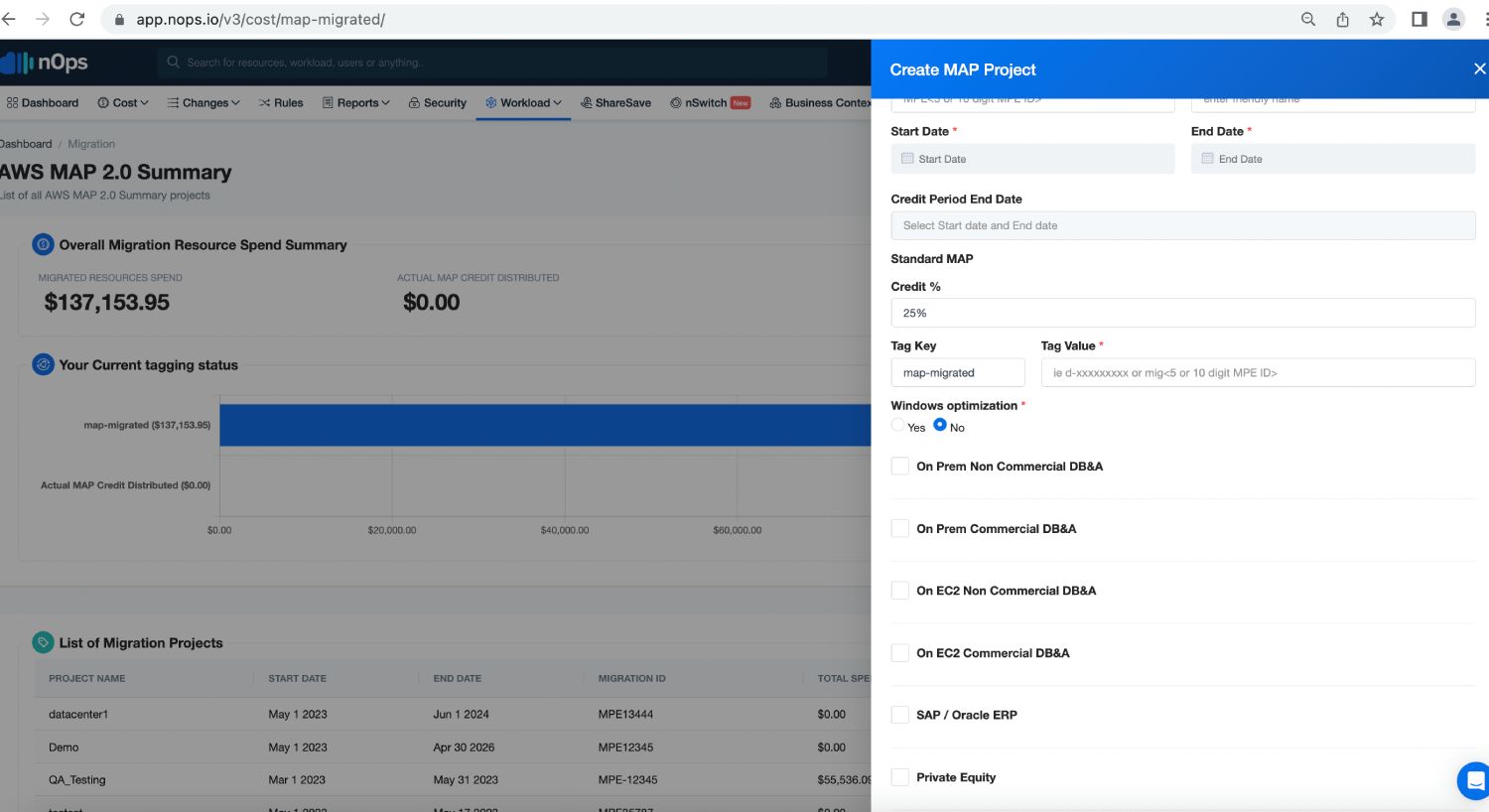Open the ShareSave nav item
The width and height of the screenshot is (1489, 812).
click(x=615, y=103)
